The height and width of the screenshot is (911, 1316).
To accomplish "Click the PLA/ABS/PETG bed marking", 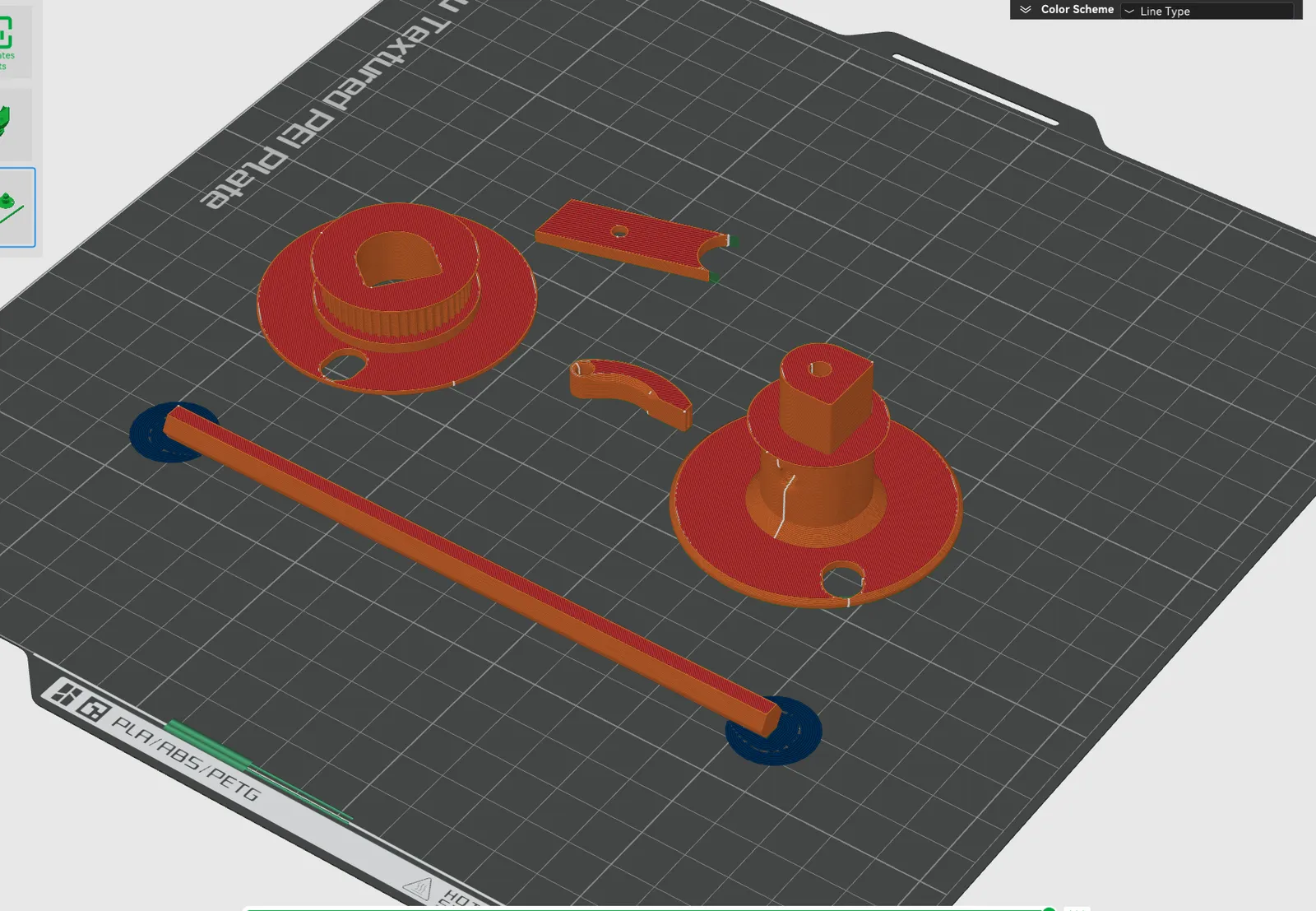I will (x=186, y=758).
